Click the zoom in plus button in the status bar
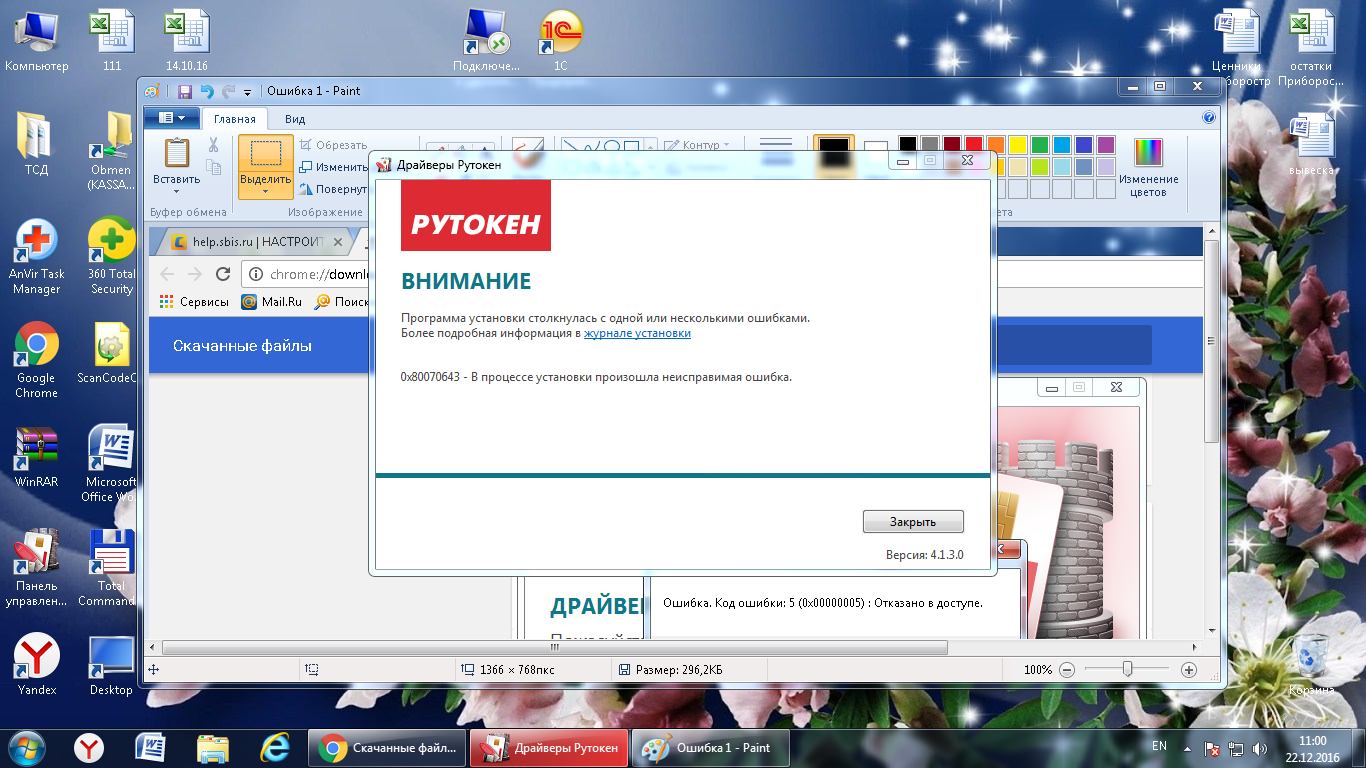 click(1189, 670)
